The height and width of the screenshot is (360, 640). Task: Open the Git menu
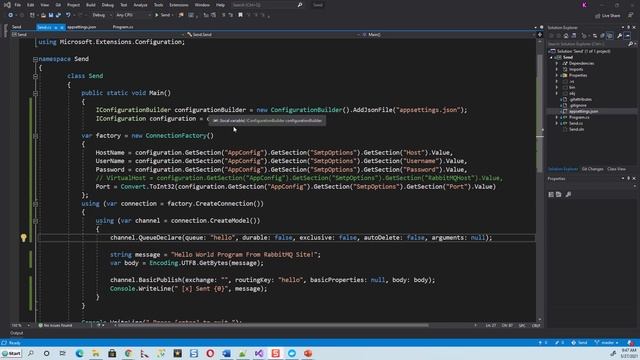click(58, 5)
